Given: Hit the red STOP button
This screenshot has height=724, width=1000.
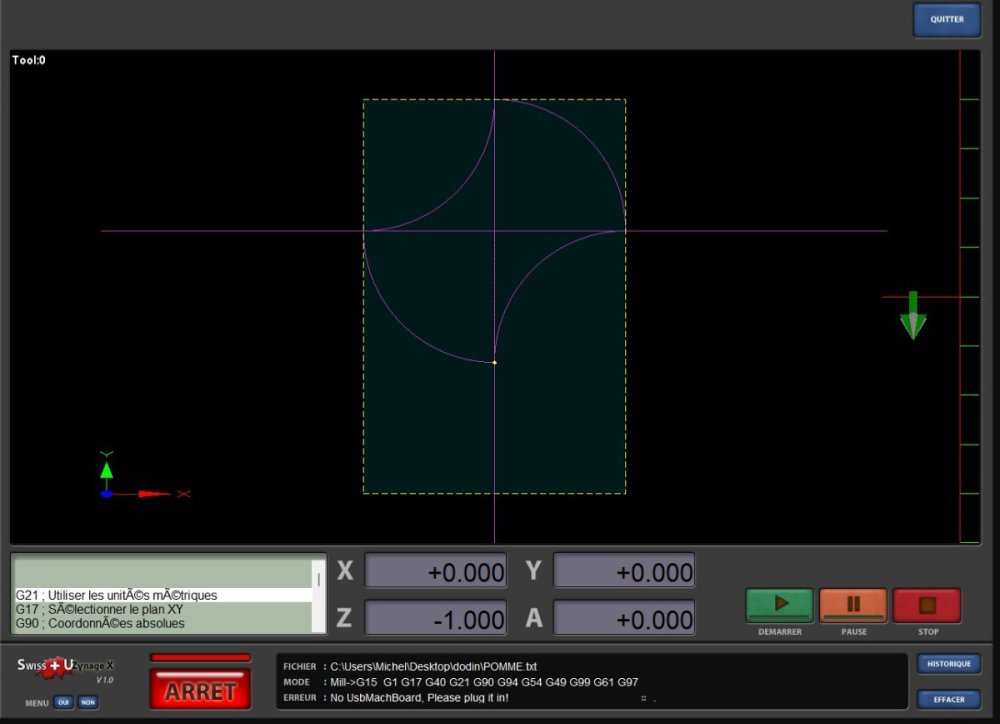Looking at the screenshot, I should tap(927, 605).
